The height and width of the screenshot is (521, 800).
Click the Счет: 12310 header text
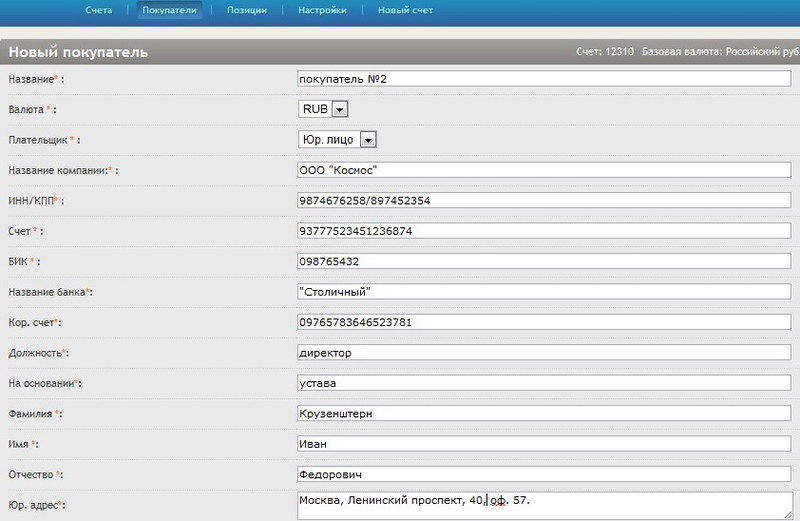click(x=605, y=52)
